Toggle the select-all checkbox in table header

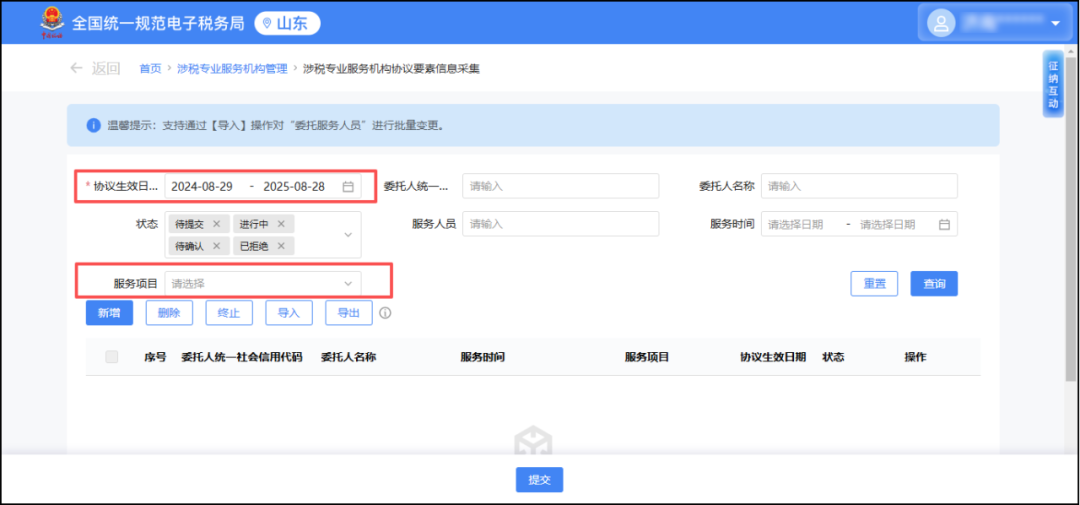pyautogui.click(x=112, y=357)
